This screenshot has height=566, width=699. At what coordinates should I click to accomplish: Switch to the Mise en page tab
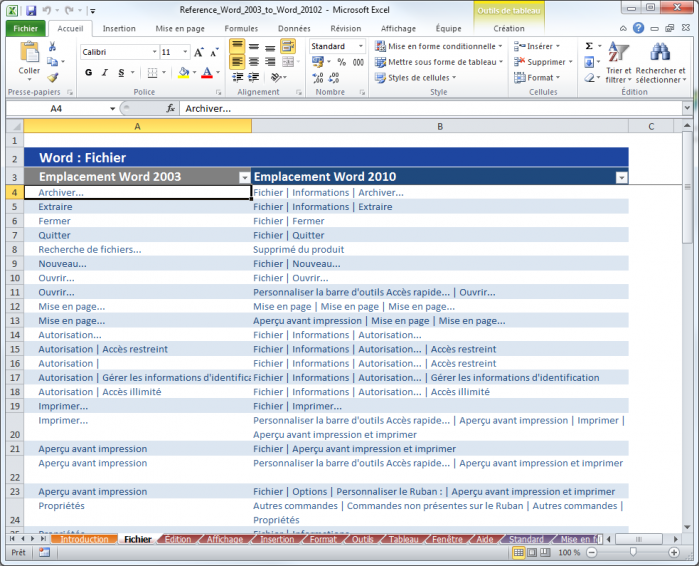coord(180,29)
